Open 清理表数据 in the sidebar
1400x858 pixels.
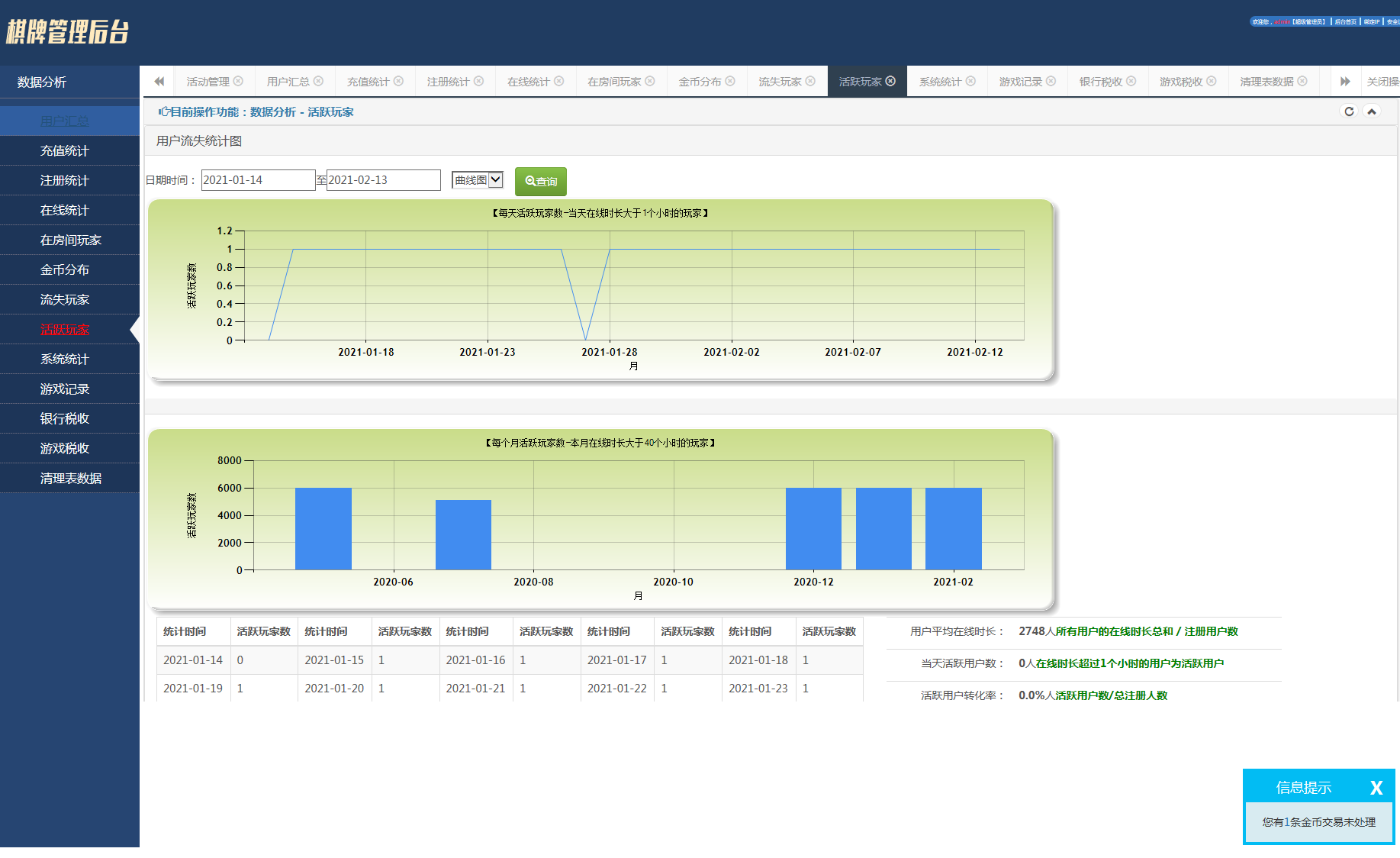pos(70,478)
